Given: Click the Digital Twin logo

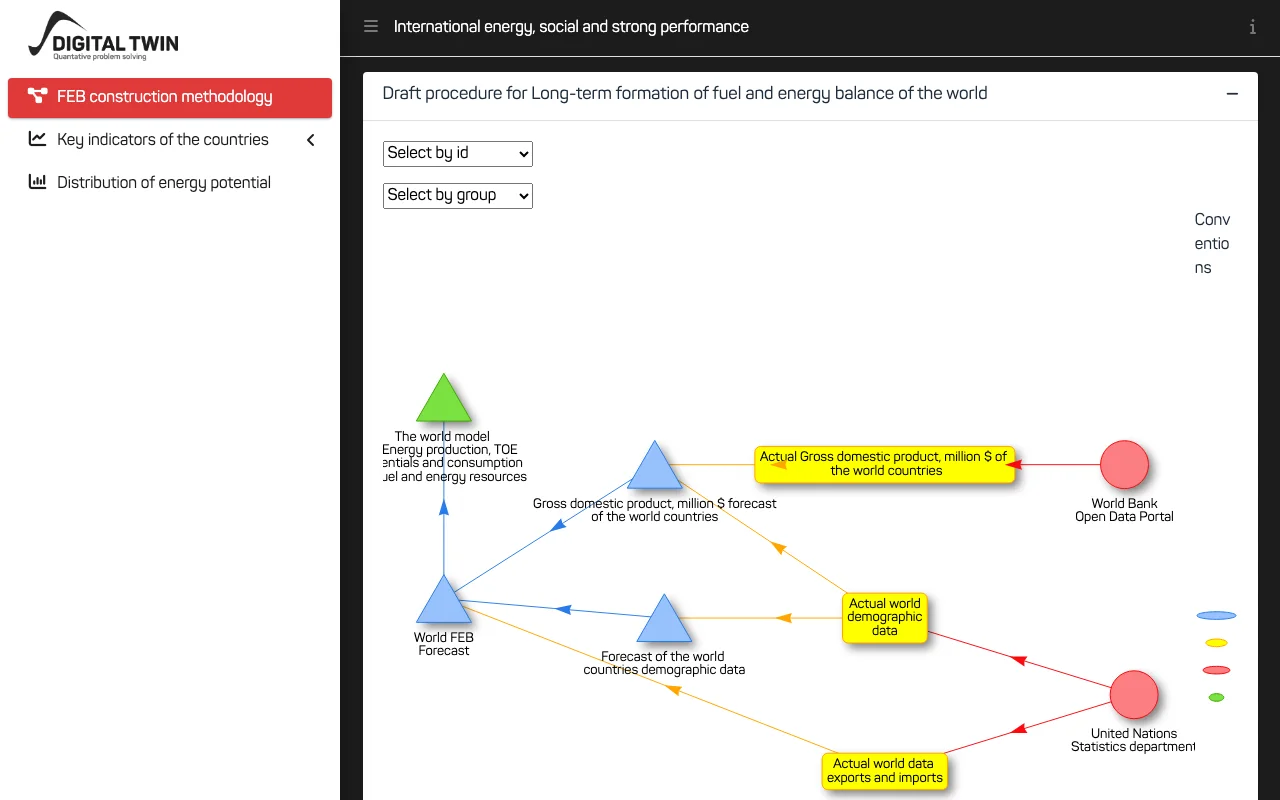Looking at the screenshot, I should [x=104, y=36].
